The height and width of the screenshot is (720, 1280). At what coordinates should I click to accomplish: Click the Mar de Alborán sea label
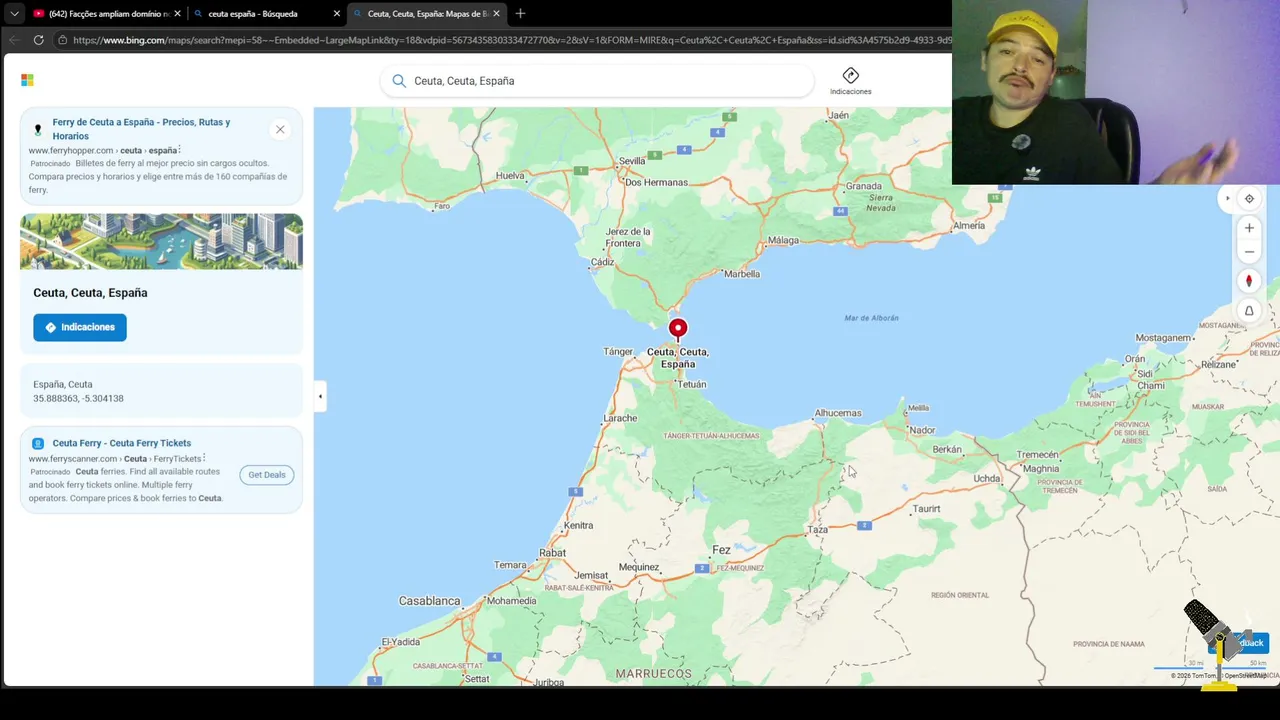pos(871,318)
